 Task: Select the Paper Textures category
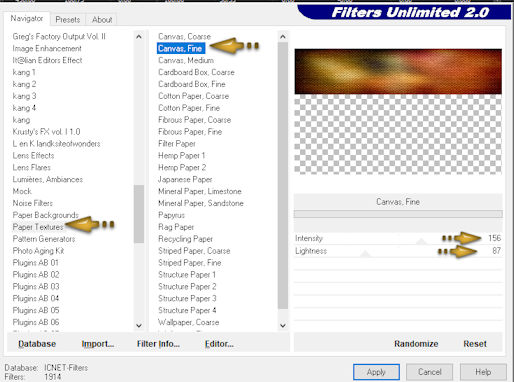coord(38,227)
